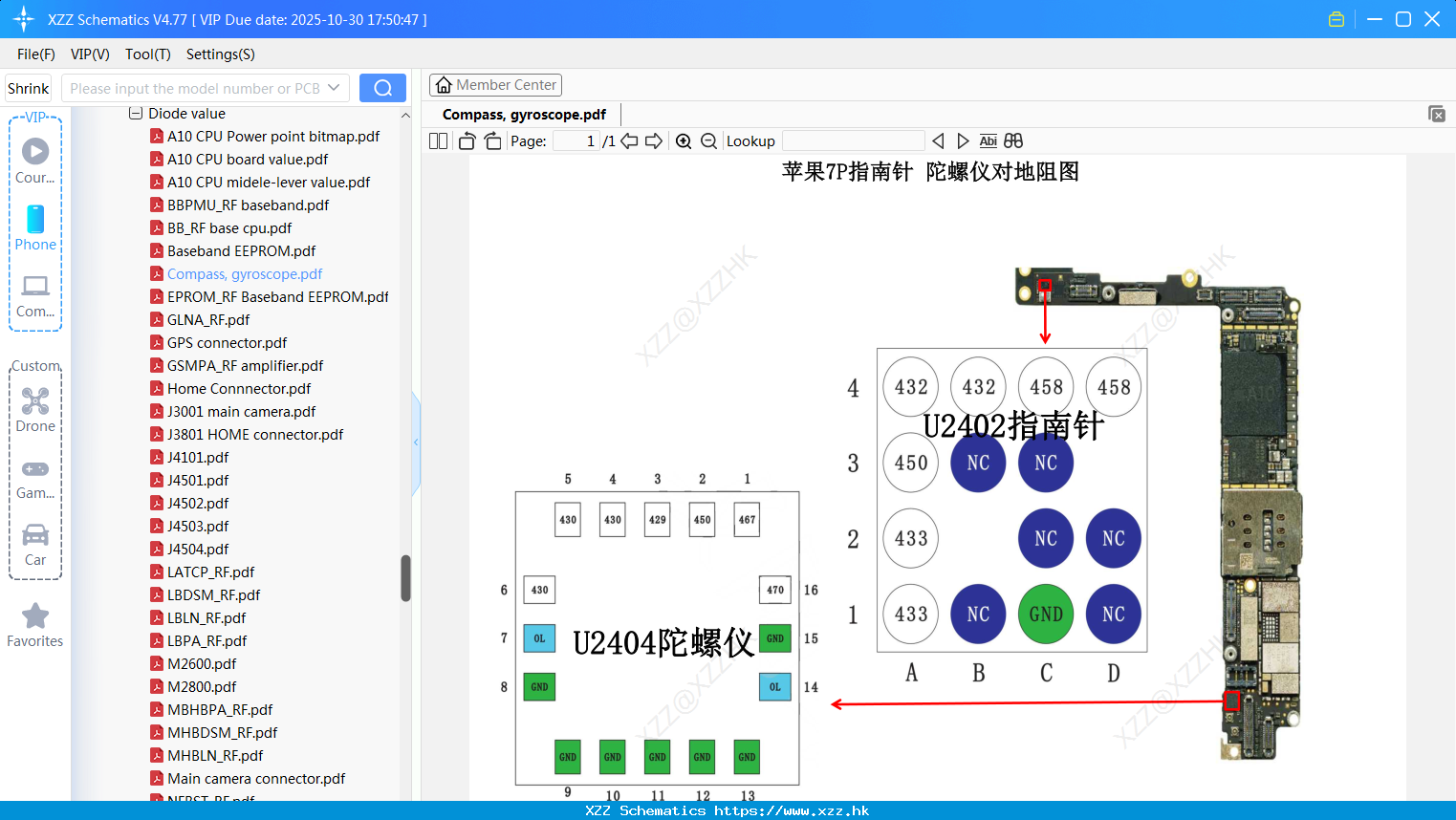Go to previous page arrow
Screen dimensions: 1456x820
pyautogui.click(x=629, y=141)
